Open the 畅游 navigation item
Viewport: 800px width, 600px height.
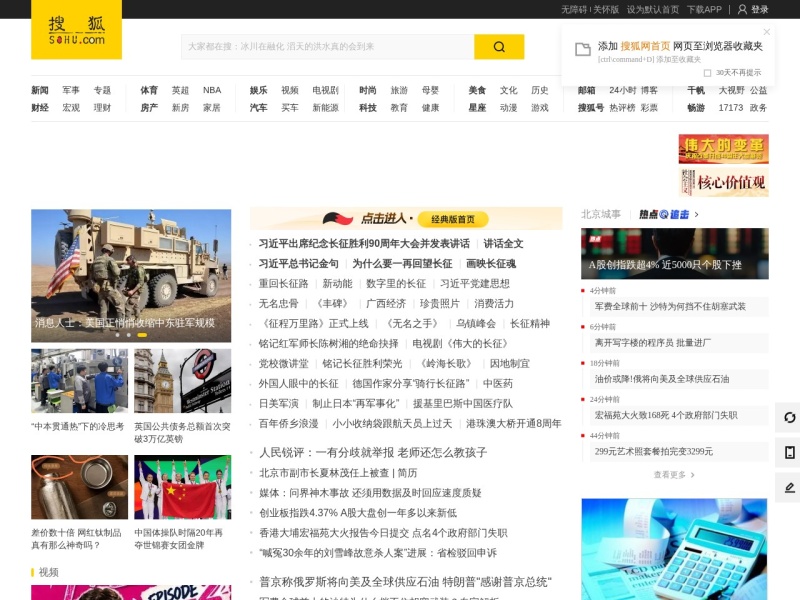pyautogui.click(x=696, y=108)
